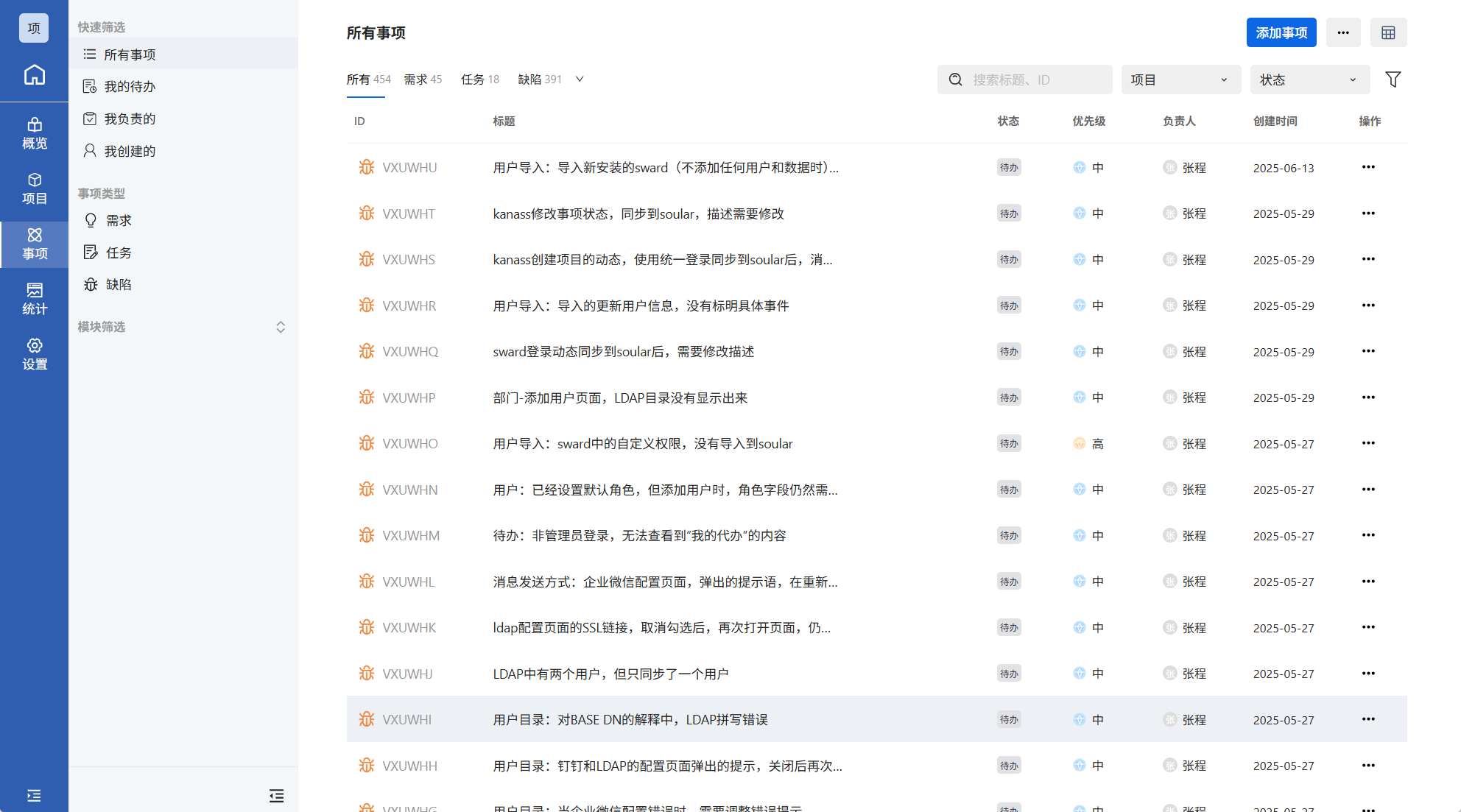
Task: Collapse the filter side panel
Action: point(276,795)
